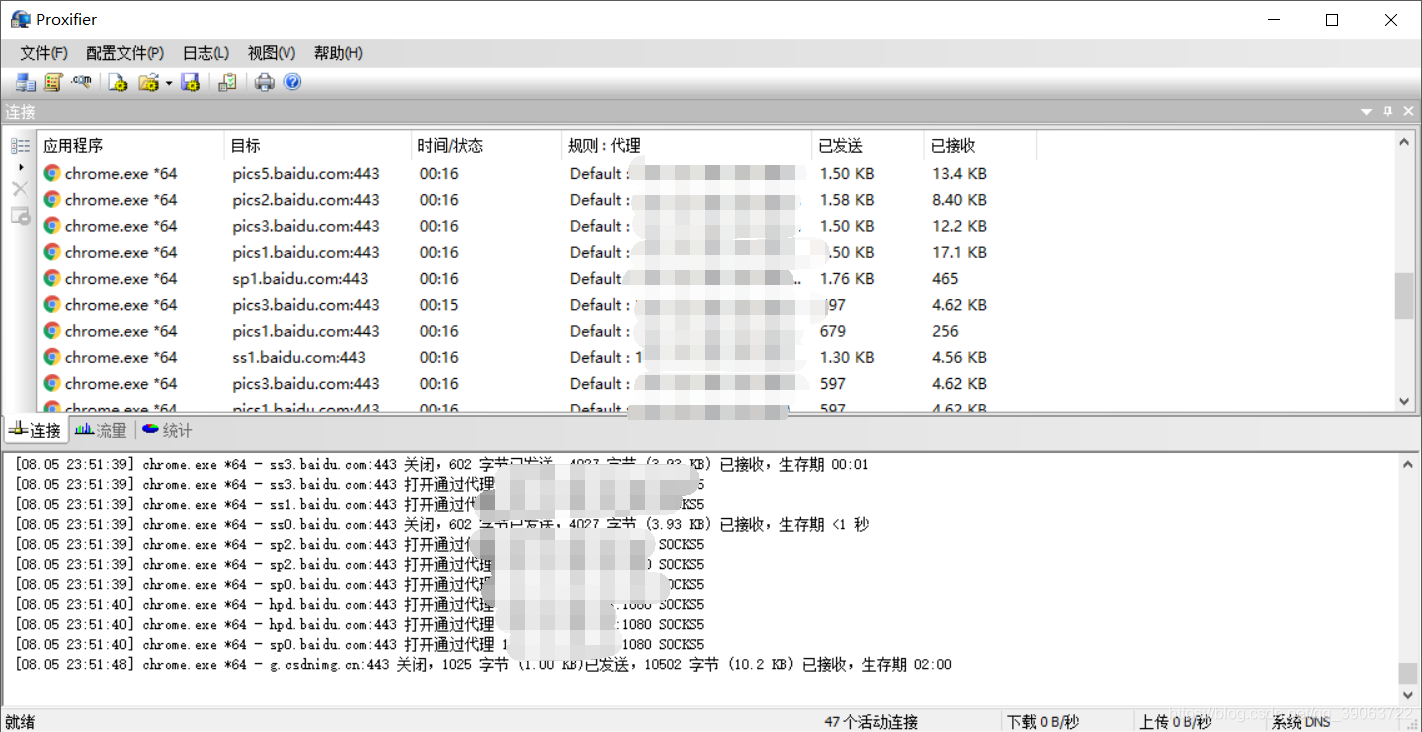Select the pics2.baidu.com:443 target cell
Screen dimensions: 1422x732
point(306,199)
